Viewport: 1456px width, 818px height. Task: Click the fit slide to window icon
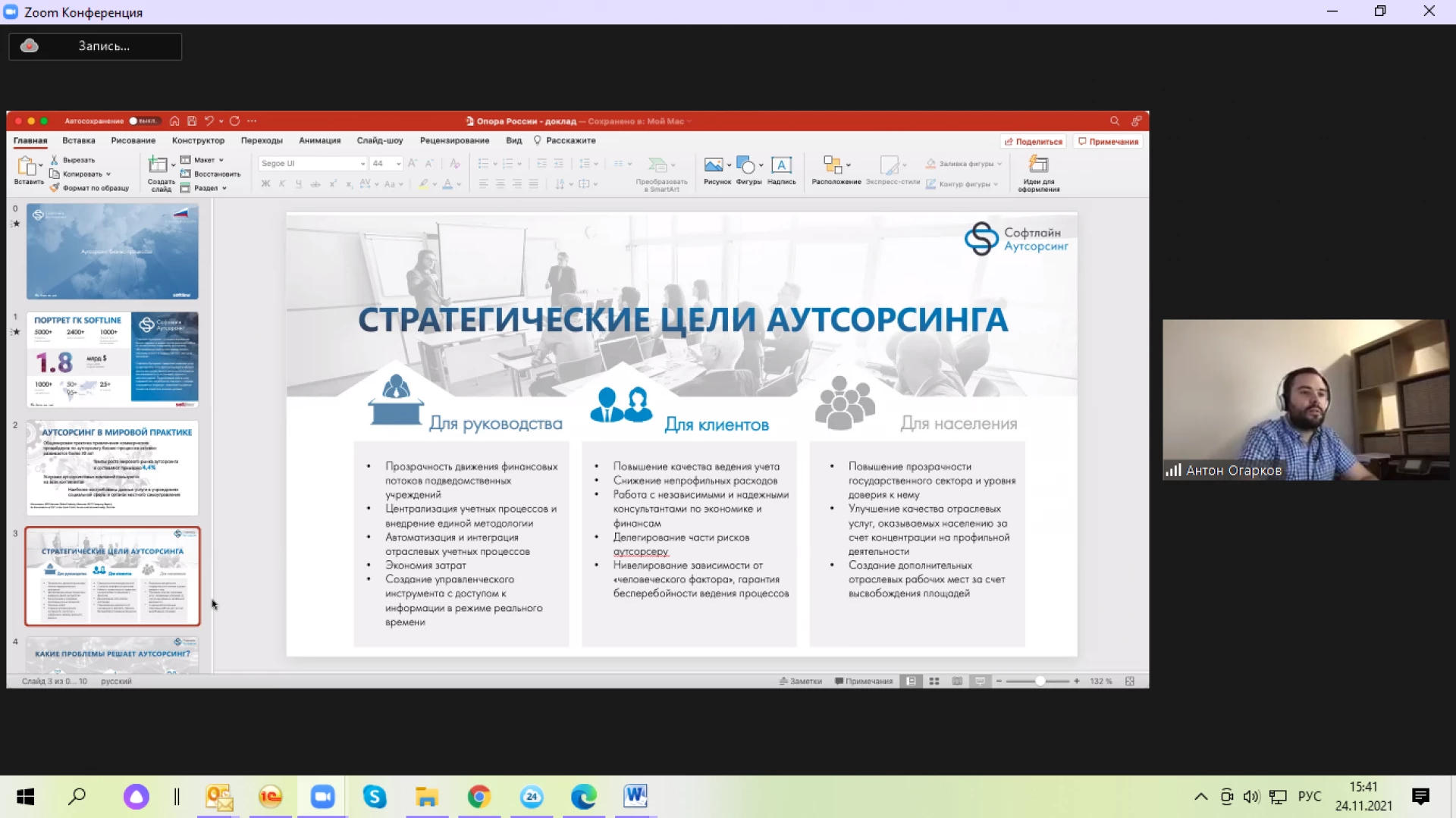[1130, 681]
